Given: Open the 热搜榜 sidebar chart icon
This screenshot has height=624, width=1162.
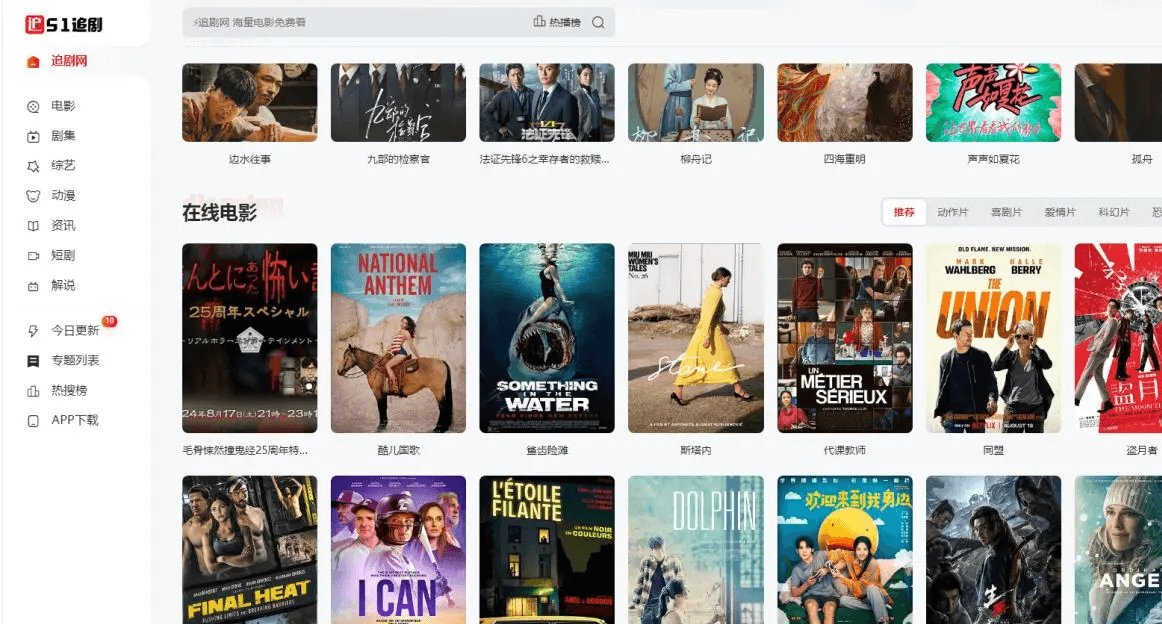Looking at the screenshot, I should pos(33,391).
